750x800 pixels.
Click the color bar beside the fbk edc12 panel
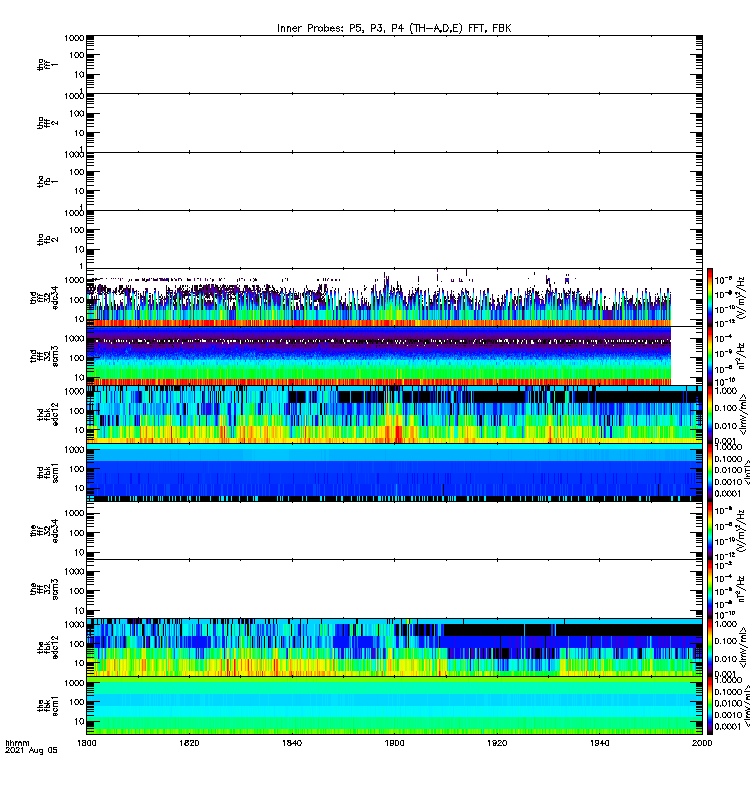710,647
